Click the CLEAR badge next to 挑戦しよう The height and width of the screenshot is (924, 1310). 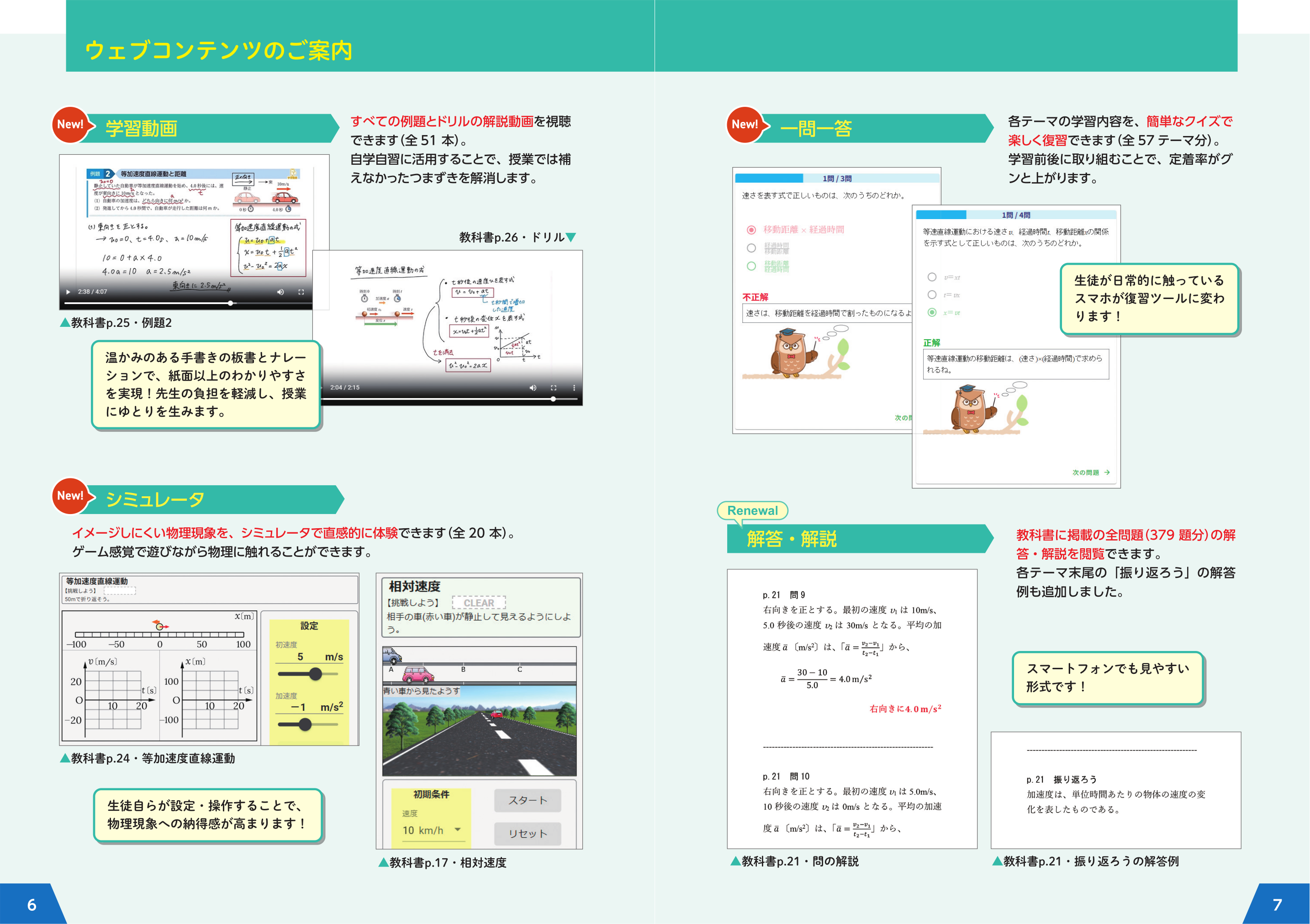[x=479, y=603]
